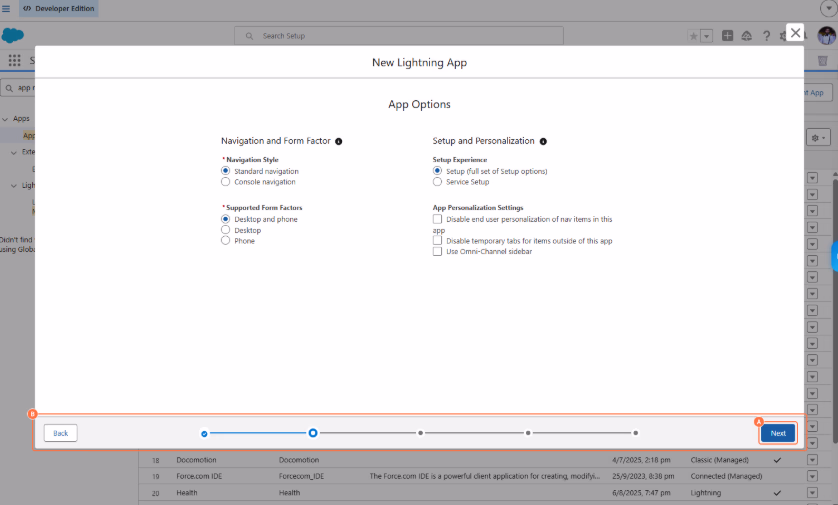Choose Desktop and phone form factor
Screen dimensions: 838x505
(226, 219)
